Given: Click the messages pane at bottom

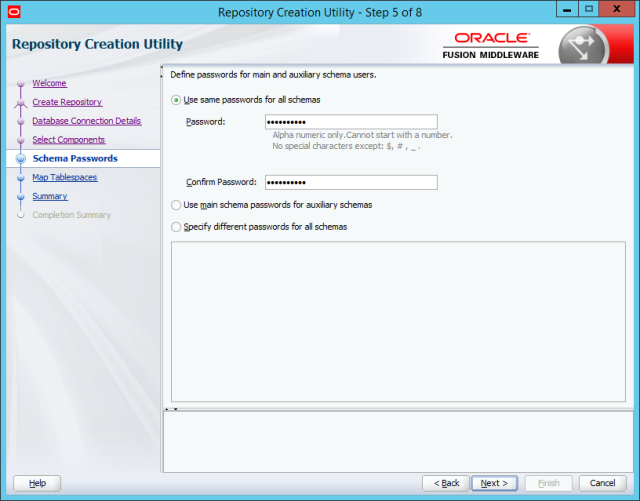Looking at the screenshot, I should (398, 442).
